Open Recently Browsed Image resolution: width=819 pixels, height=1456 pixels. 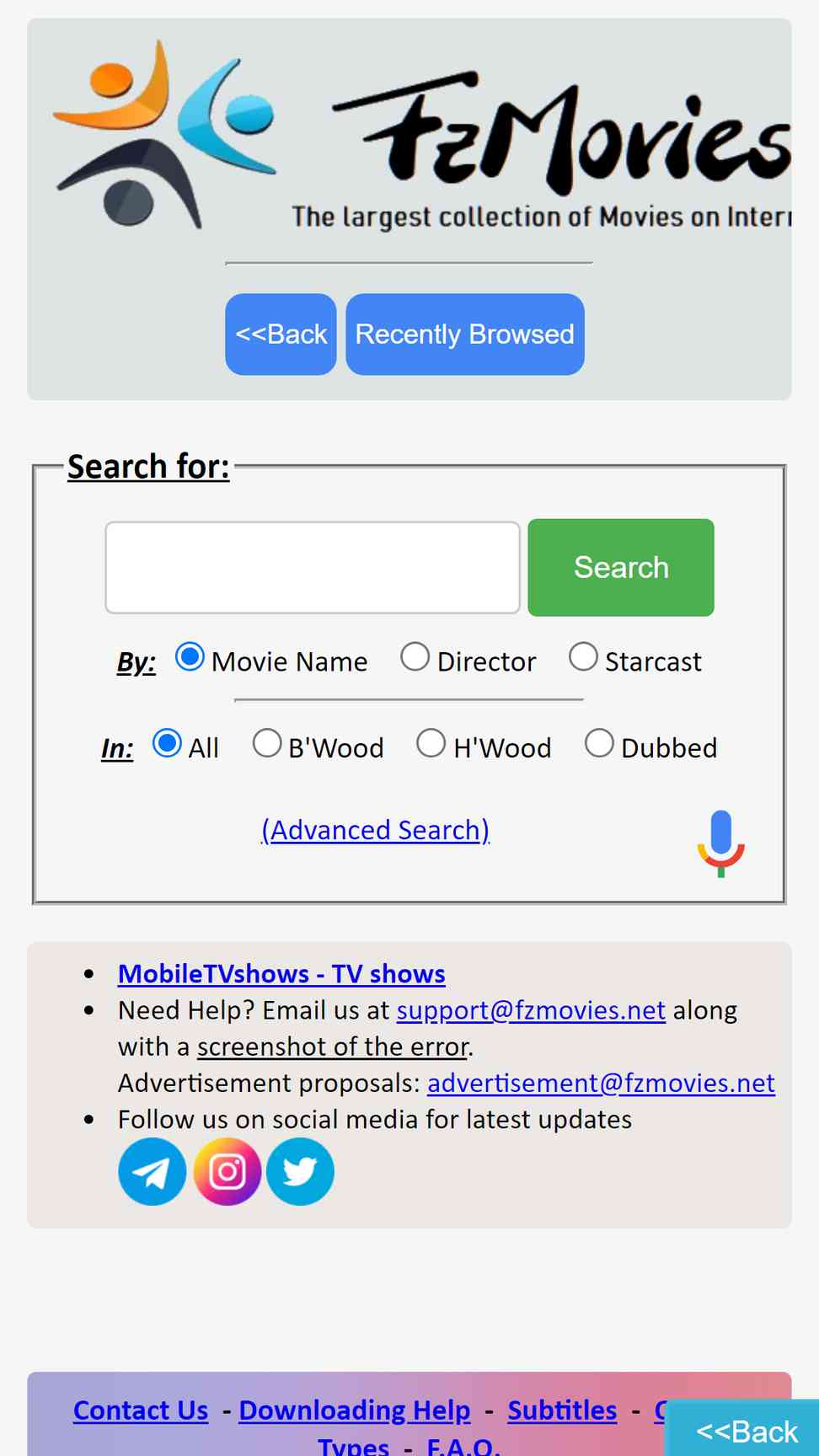click(x=465, y=334)
